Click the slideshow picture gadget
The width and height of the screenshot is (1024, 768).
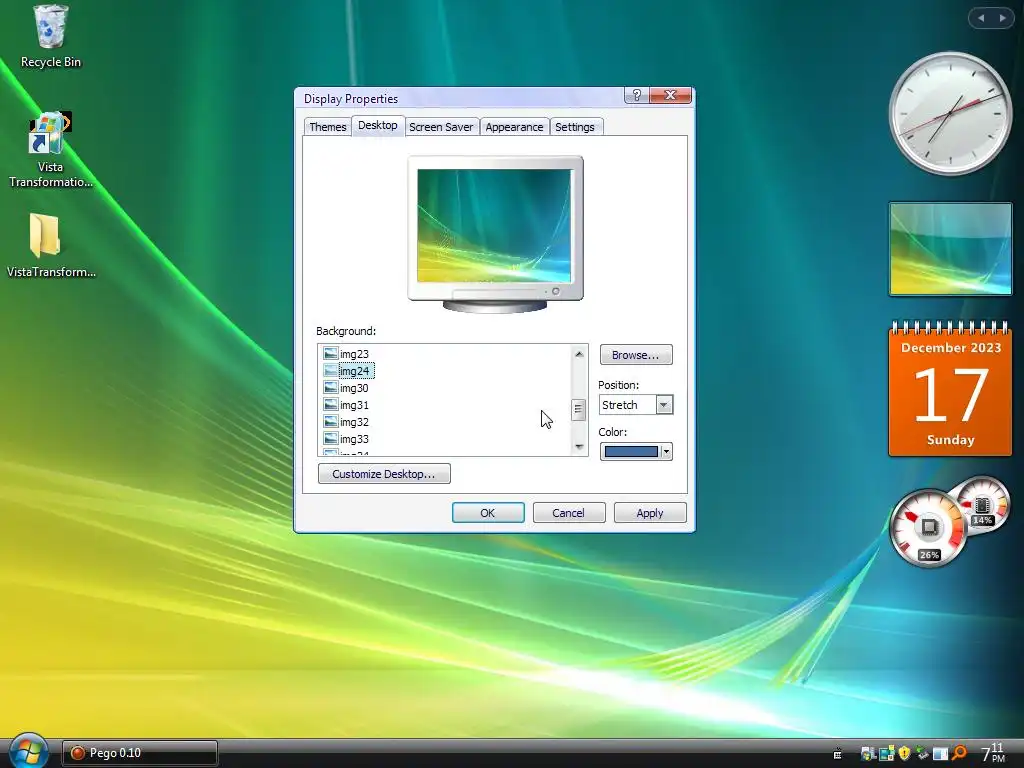(x=950, y=249)
